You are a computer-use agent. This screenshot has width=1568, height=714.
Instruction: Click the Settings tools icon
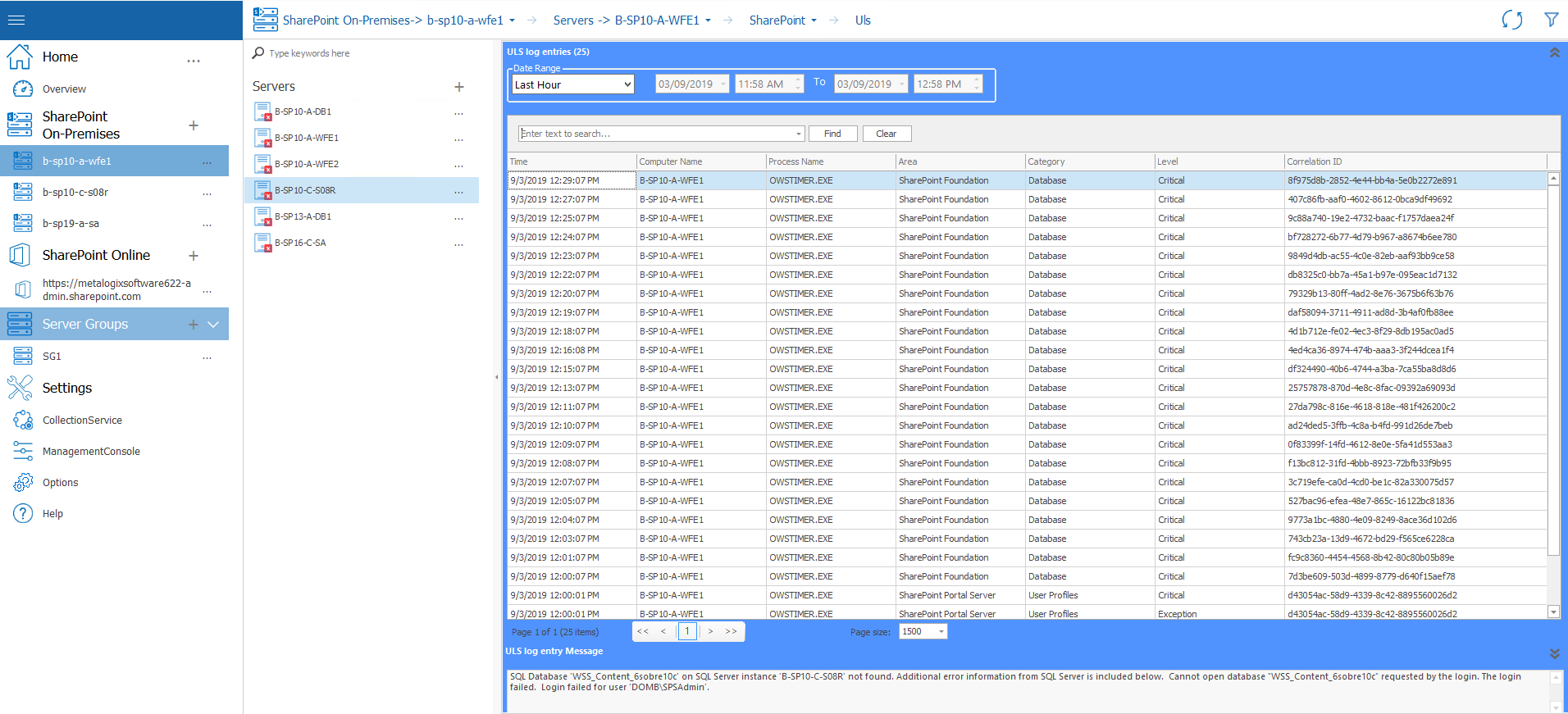point(20,388)
